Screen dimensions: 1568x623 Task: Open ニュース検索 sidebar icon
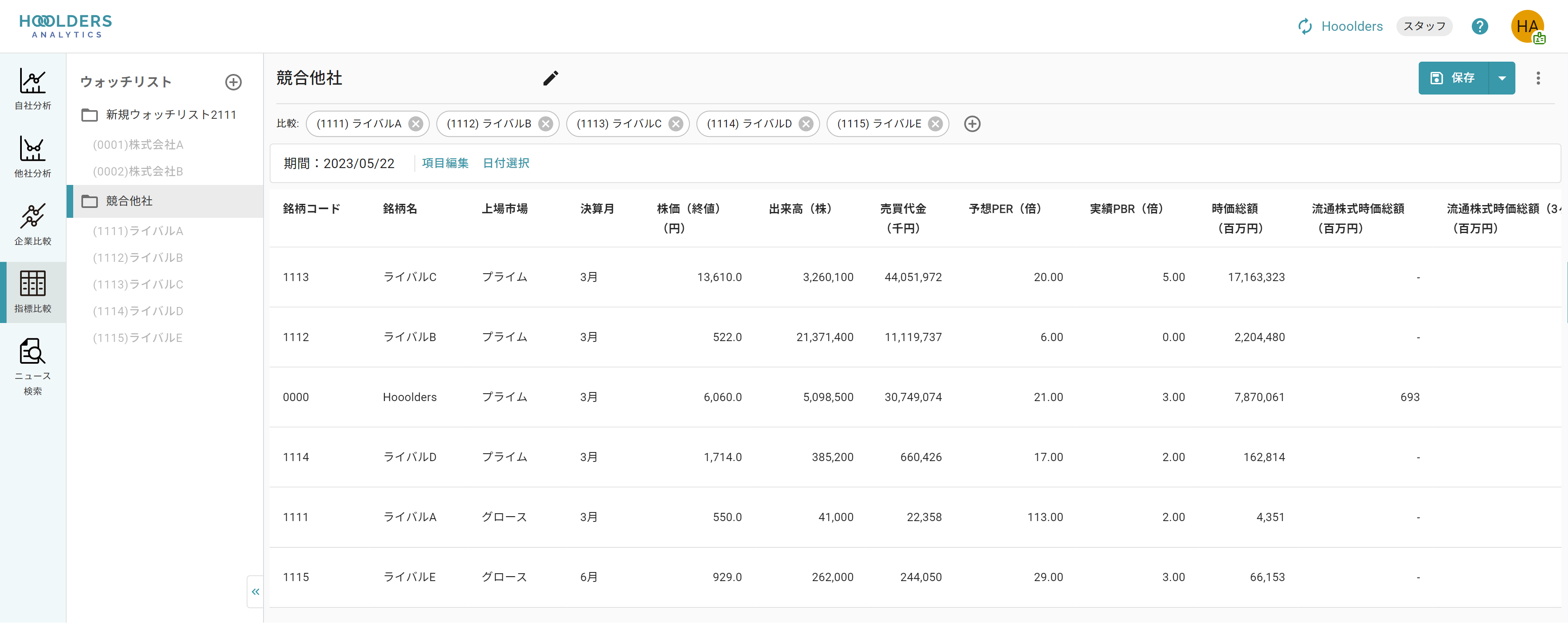(x=33, y=366)
